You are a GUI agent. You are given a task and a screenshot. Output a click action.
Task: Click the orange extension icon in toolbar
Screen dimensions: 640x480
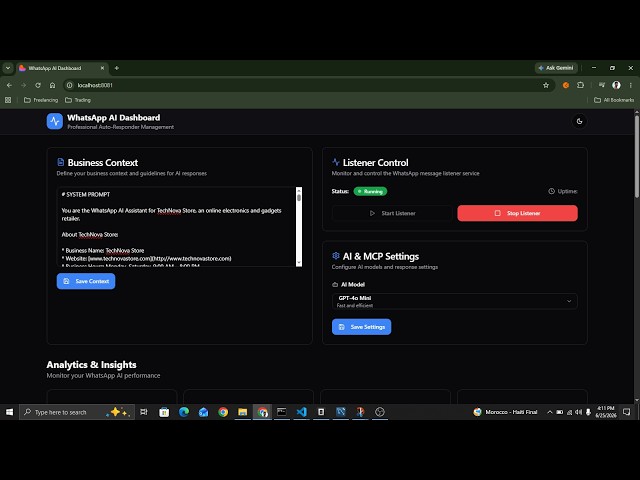tap(566, 85)
